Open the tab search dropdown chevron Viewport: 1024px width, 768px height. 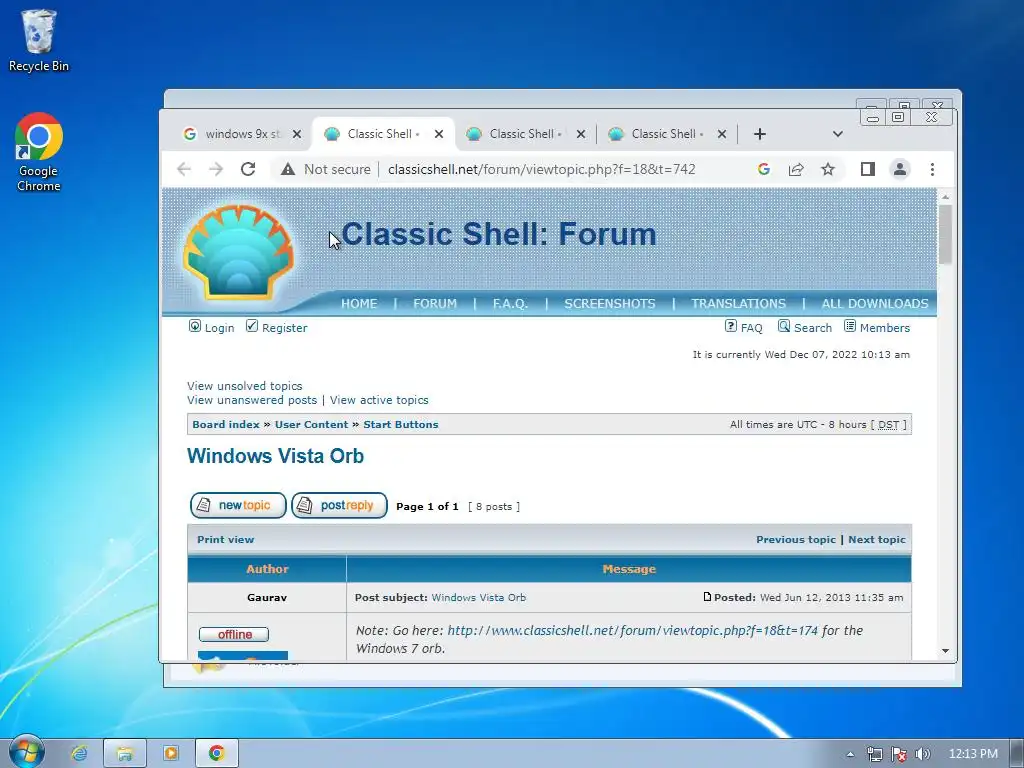(837, 134)
